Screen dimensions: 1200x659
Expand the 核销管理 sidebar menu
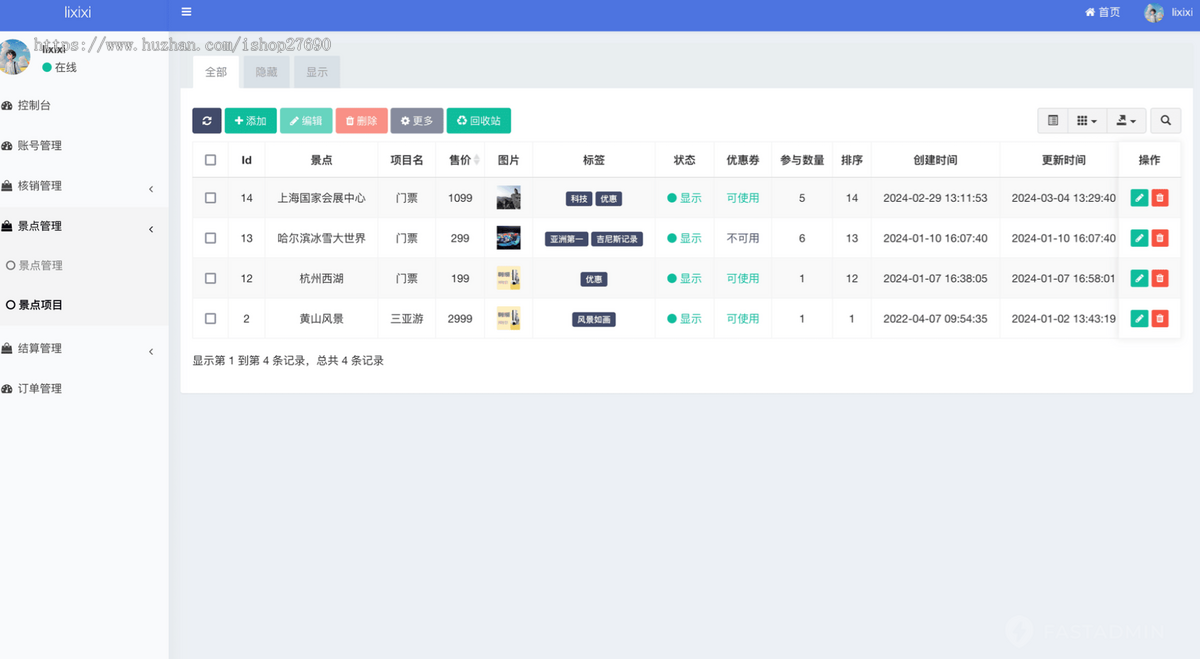click(x=84, y=186)
